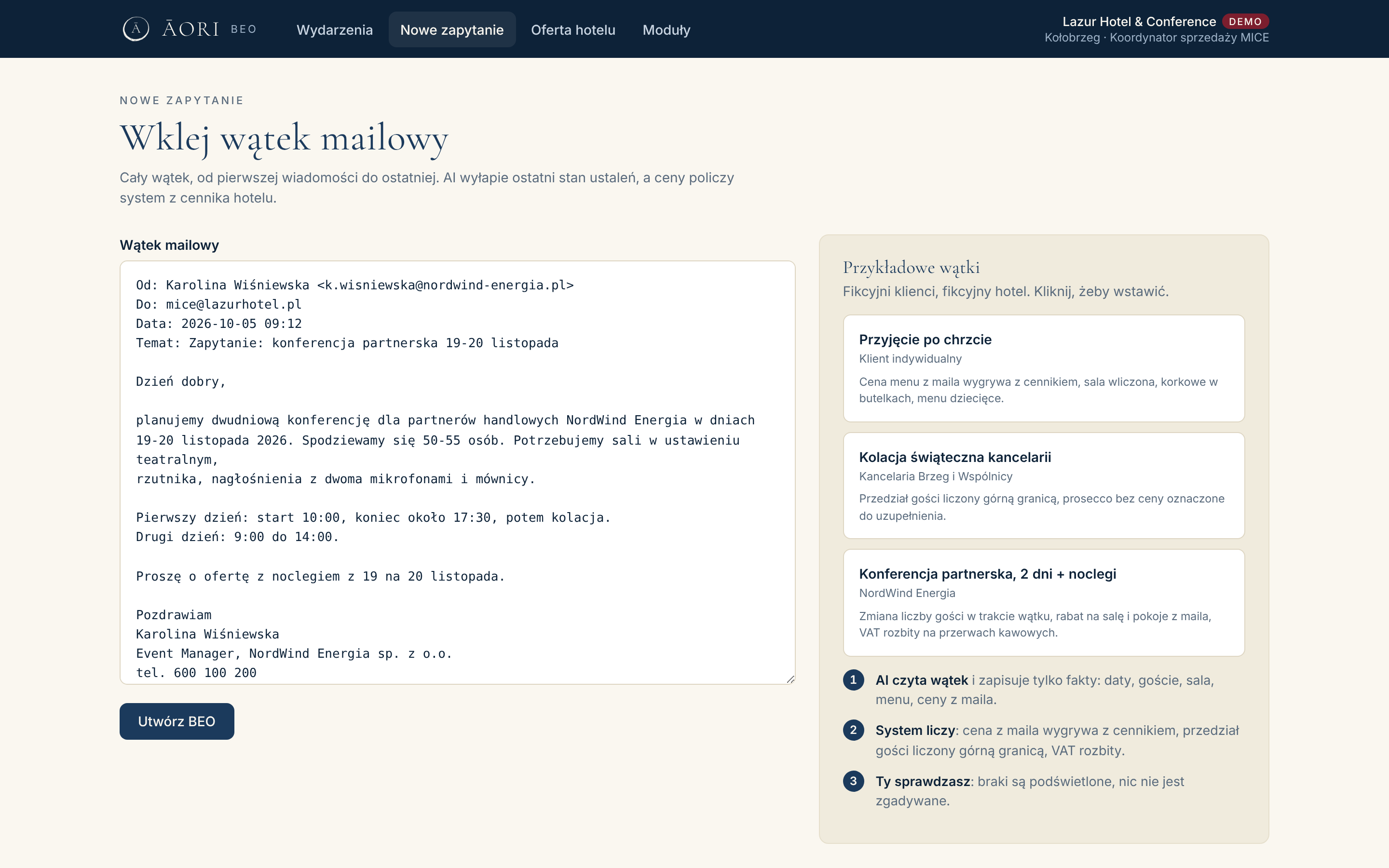Click inside the Wątek mailowy text area

tap(457, 473)
